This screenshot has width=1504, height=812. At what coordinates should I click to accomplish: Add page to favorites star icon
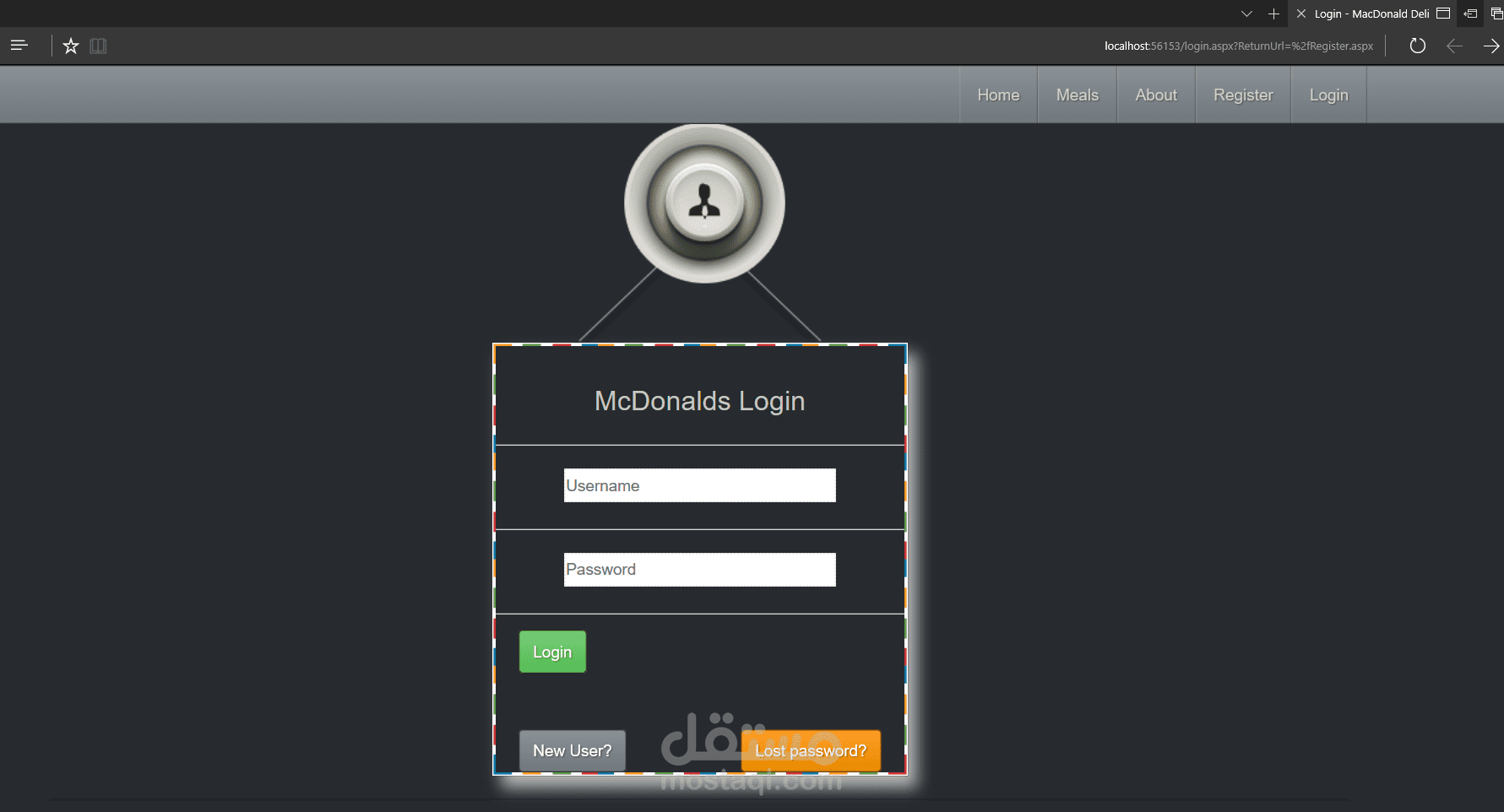click(x=71, y=46)
